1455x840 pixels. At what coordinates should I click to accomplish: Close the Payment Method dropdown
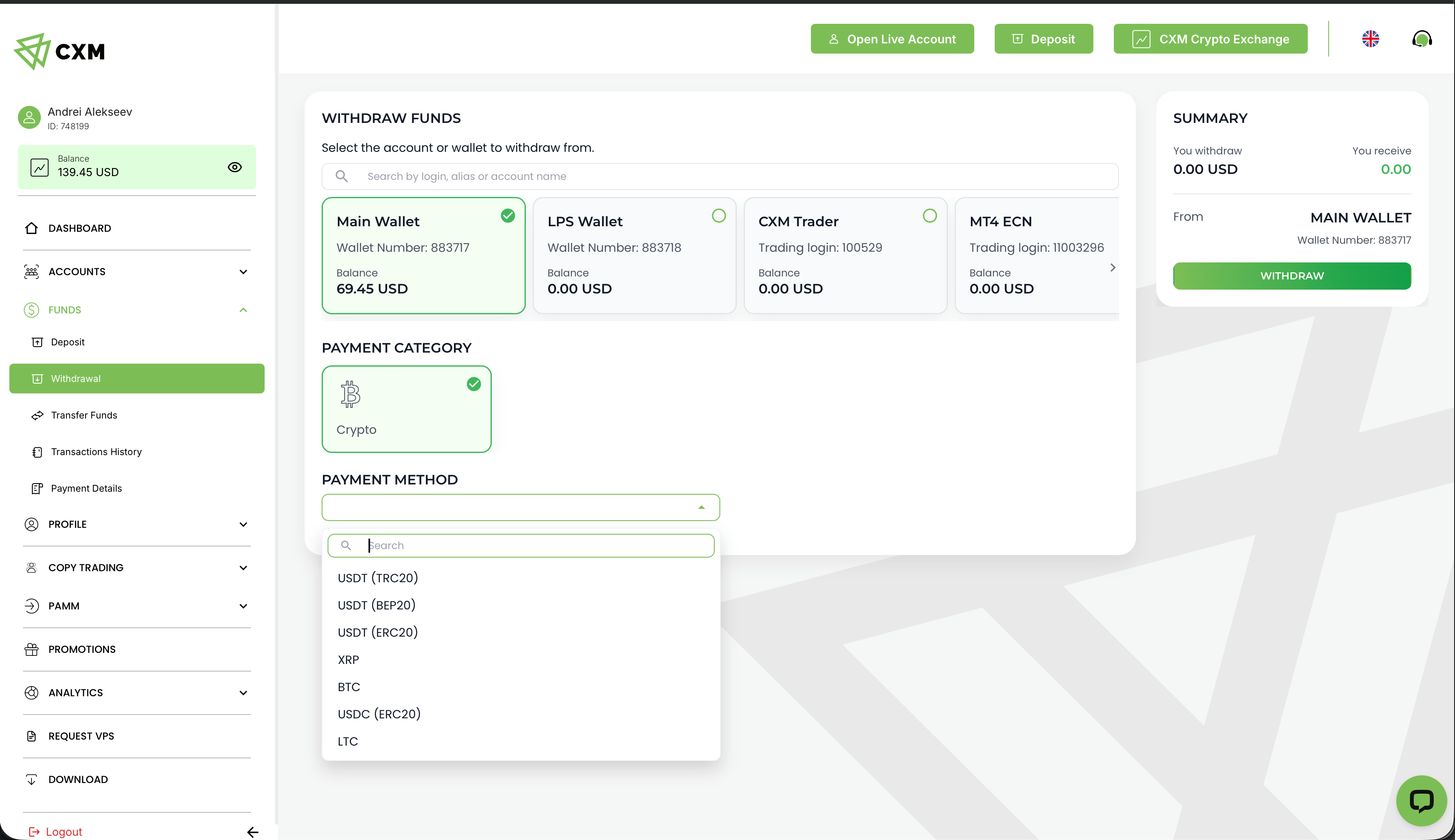pos(520,507)
